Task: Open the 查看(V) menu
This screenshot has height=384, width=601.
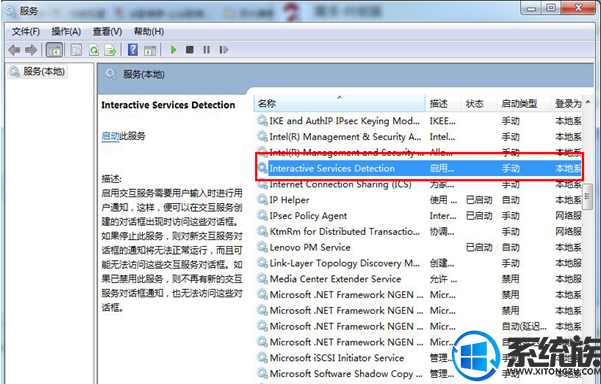Action: pos(107,31)
